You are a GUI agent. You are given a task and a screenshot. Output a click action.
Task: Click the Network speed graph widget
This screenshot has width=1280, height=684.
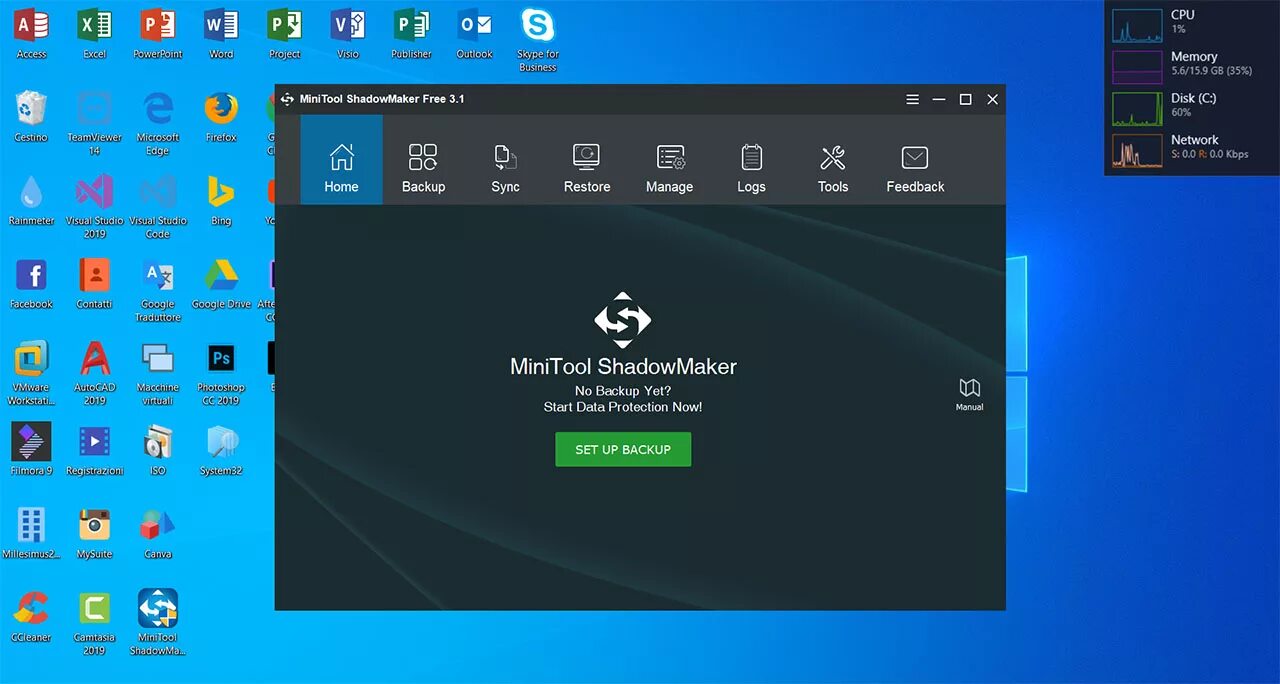[1137, 151]
